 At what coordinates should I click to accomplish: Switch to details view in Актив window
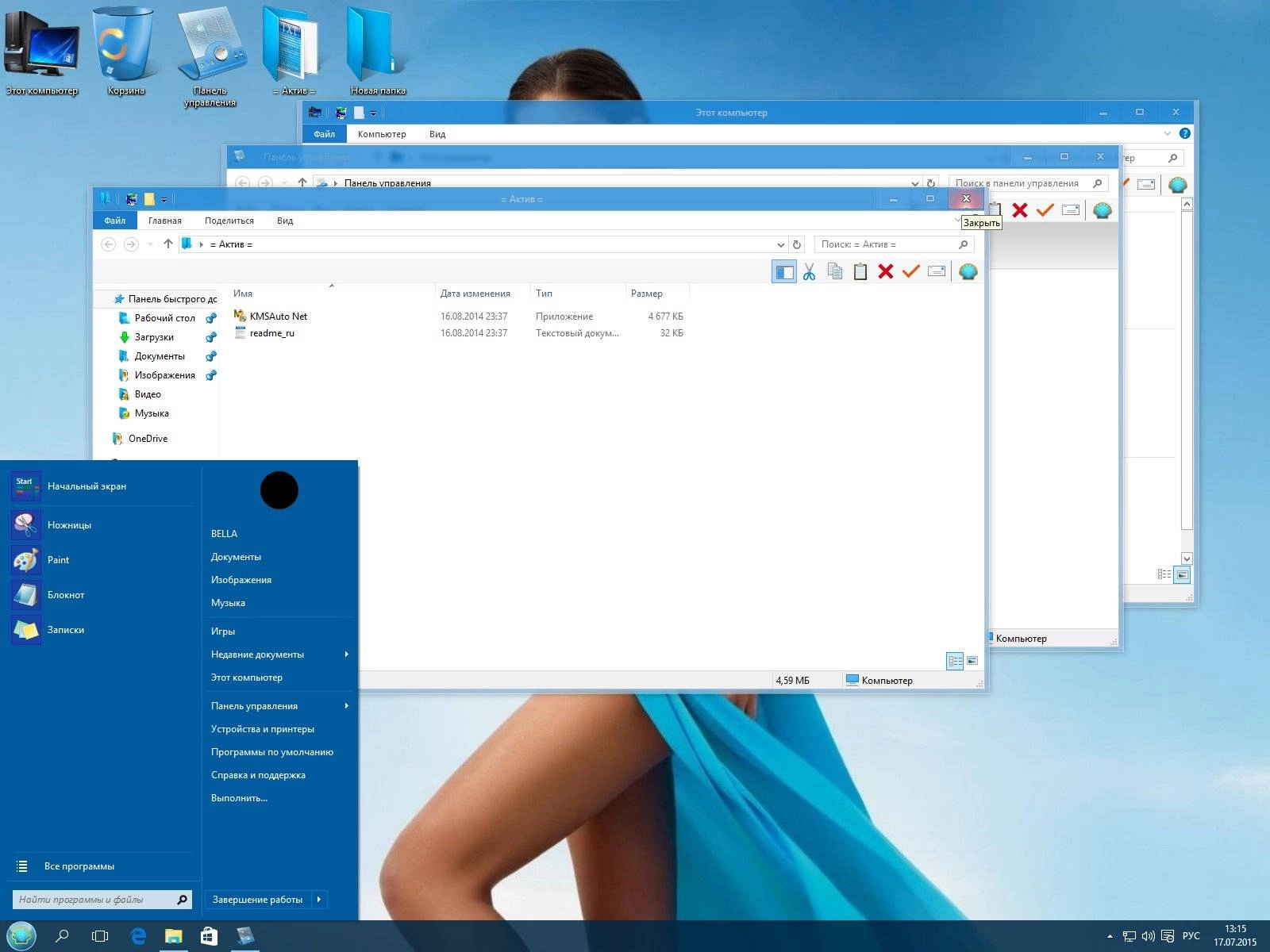955,660
